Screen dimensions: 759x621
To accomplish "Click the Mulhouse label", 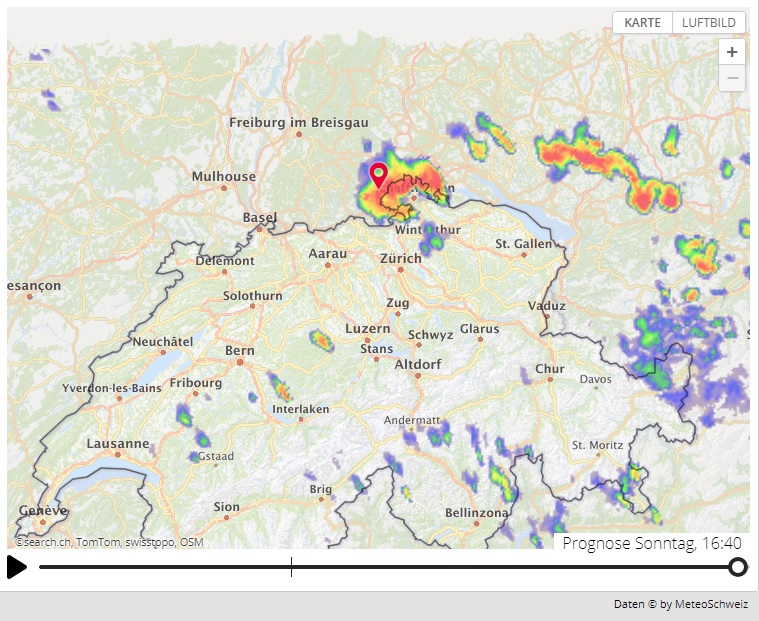I will (224, 176).
